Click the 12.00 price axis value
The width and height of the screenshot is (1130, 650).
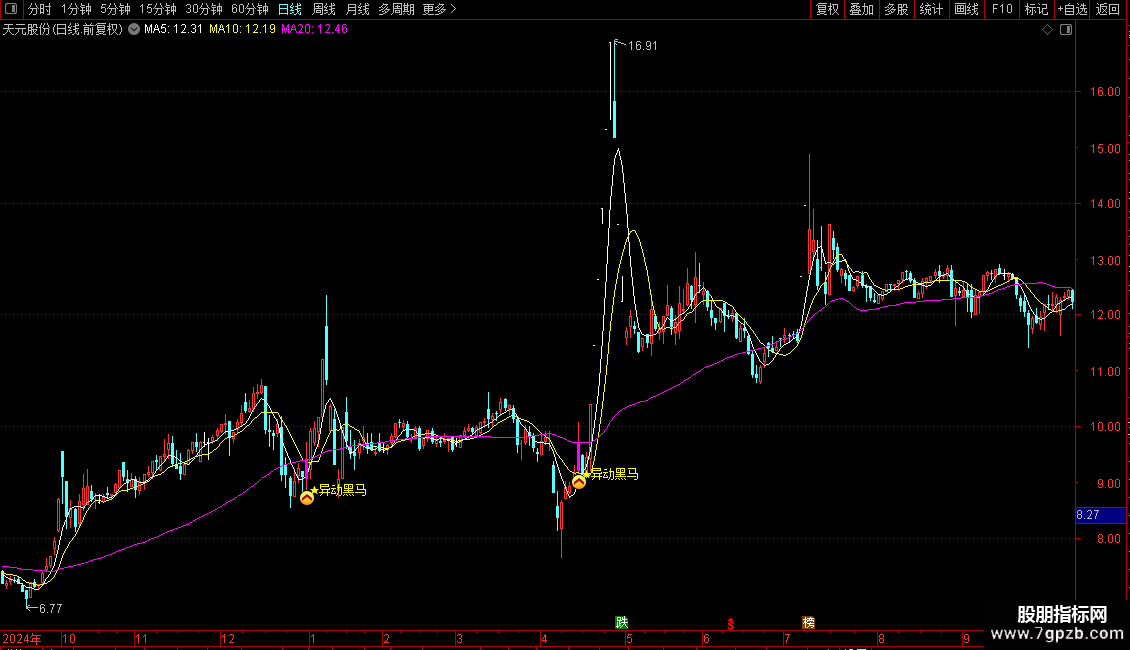click(1105, 315)
